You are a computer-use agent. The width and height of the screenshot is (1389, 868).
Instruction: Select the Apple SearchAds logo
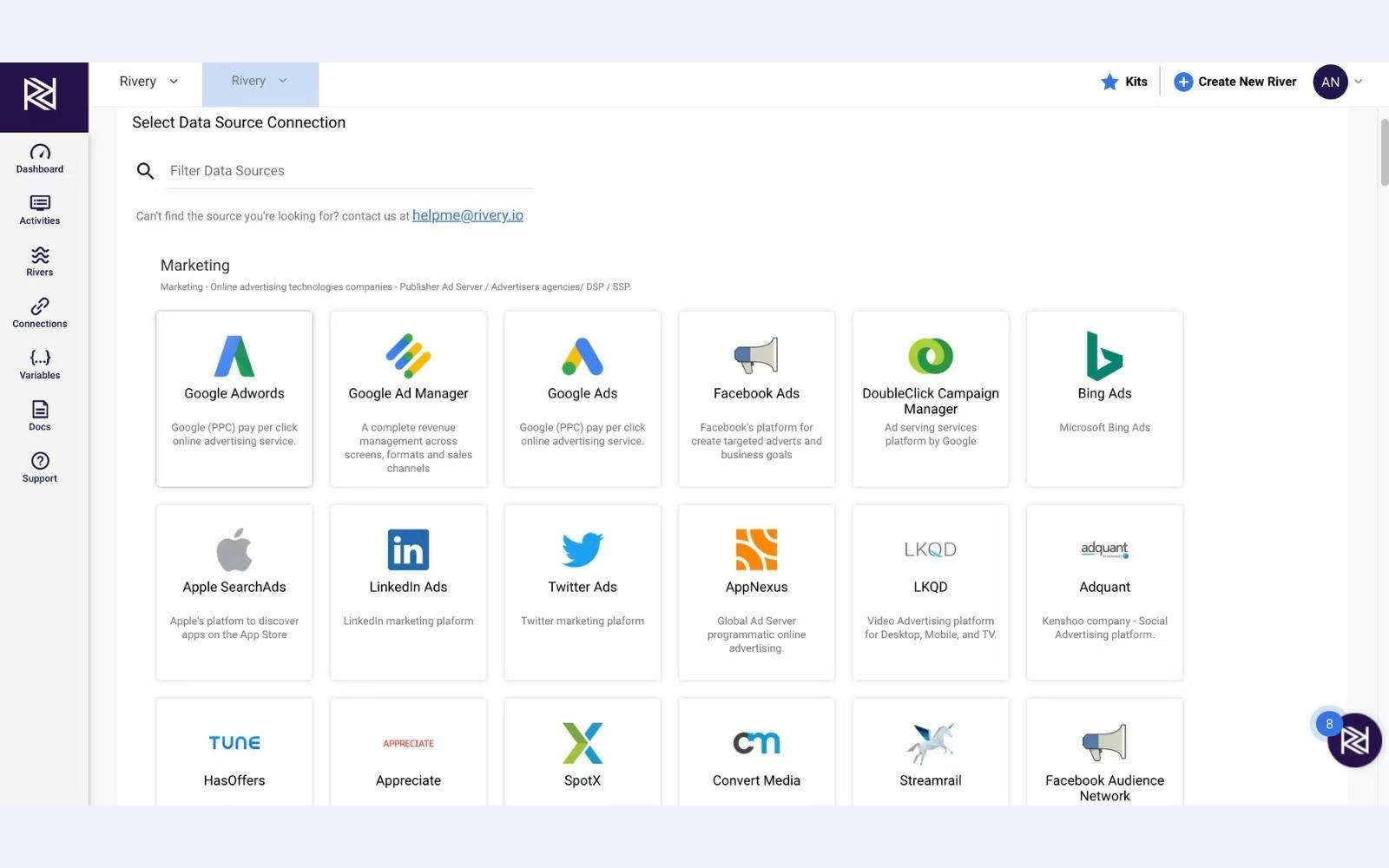pyautogui.click(x=234, y=549)
